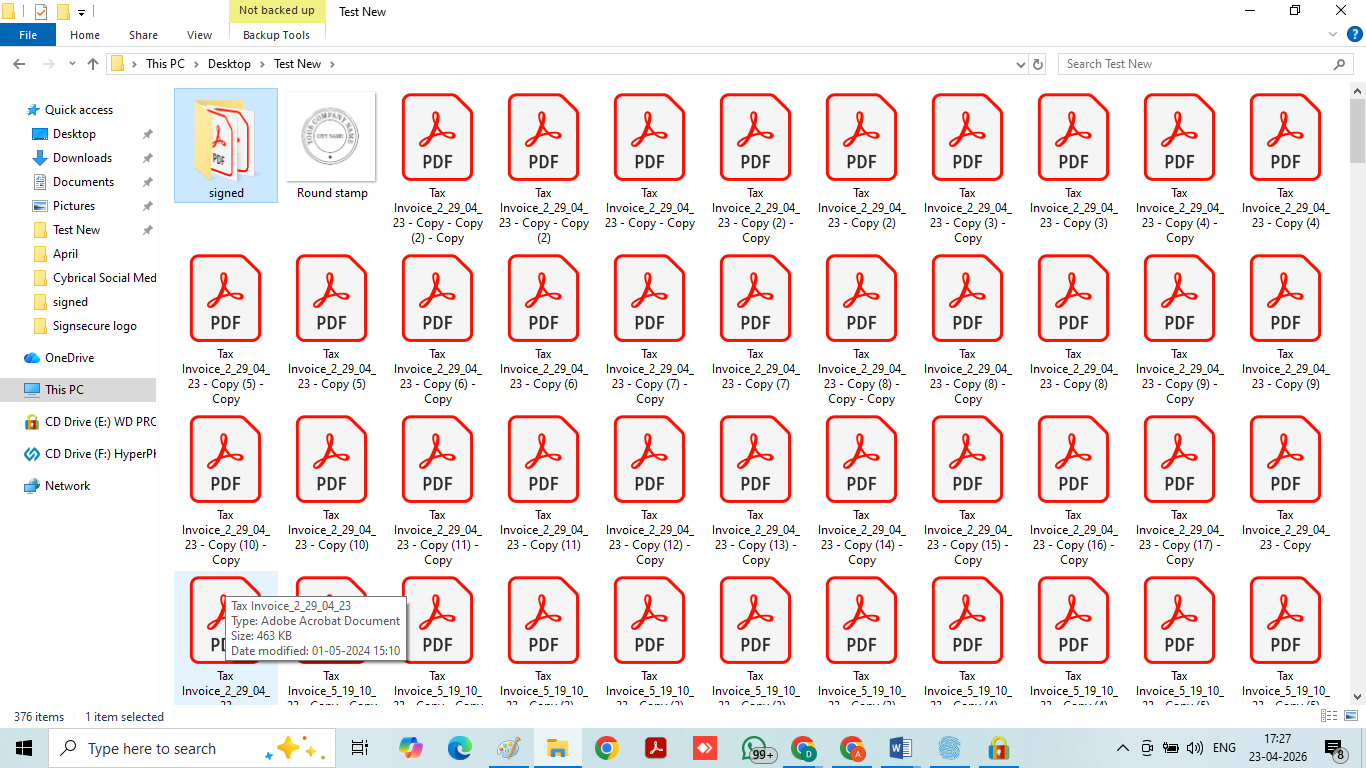Open address bar history dropdown
Screen dimensions: 1366x768
[1018, 64]
